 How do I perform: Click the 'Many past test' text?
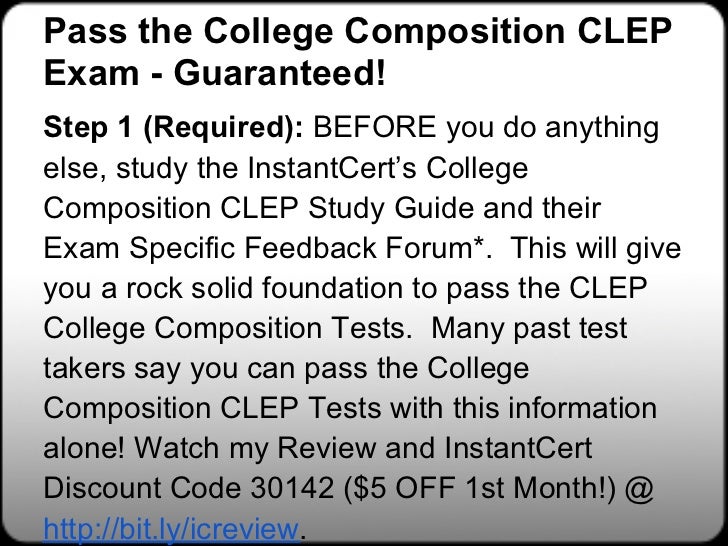pyautogui.click(x=529, y=329)
